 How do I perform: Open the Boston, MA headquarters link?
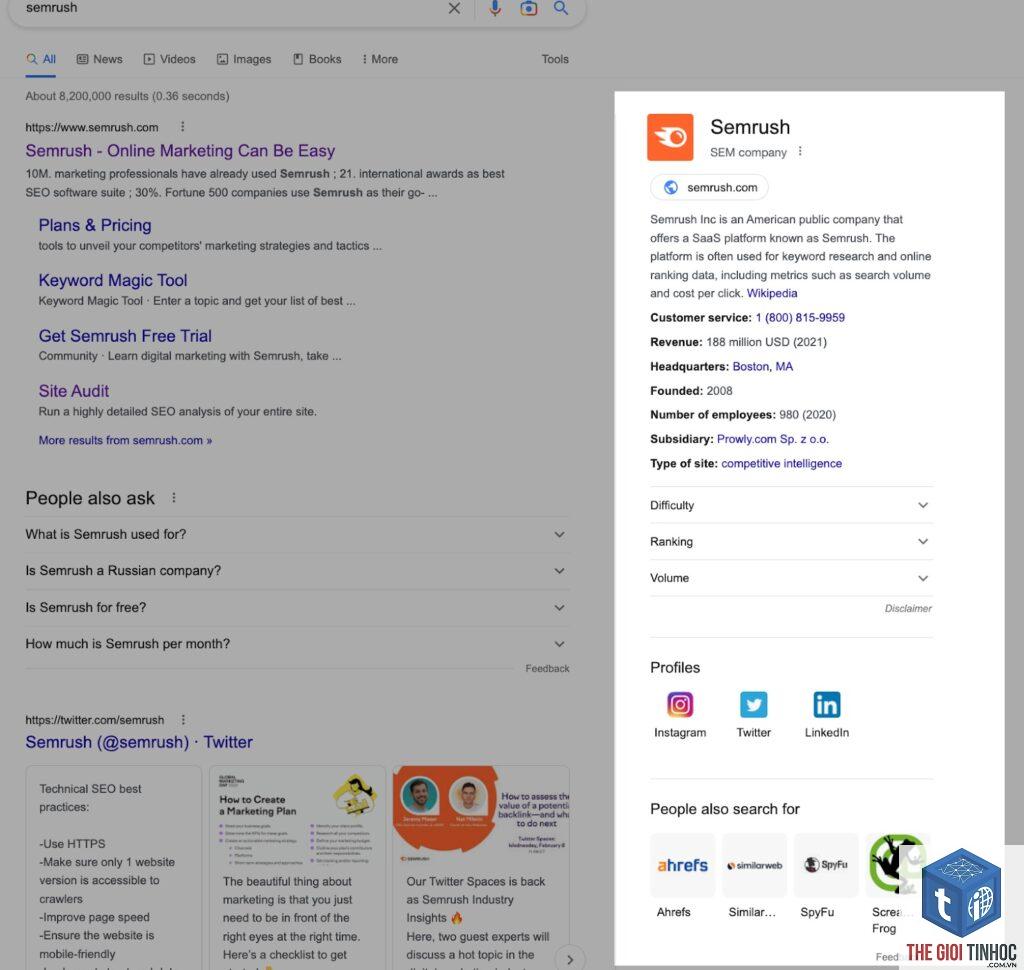[x=763, y=366]
